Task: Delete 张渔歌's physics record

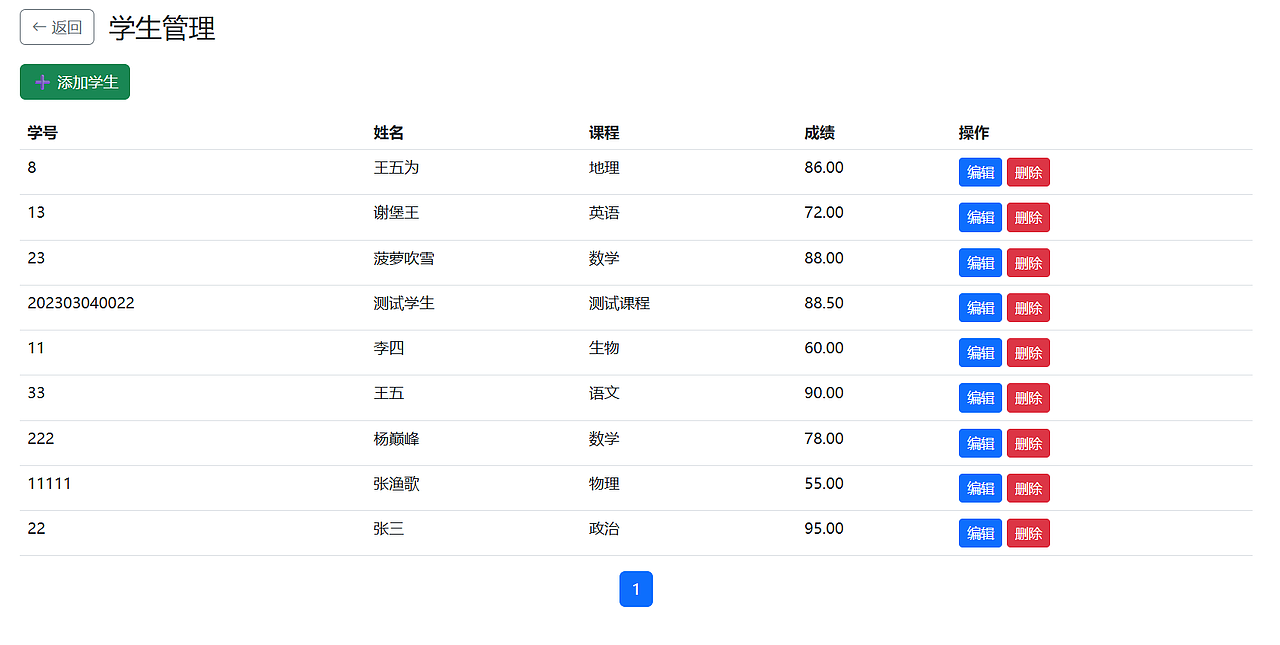Action: [1028, 488]
